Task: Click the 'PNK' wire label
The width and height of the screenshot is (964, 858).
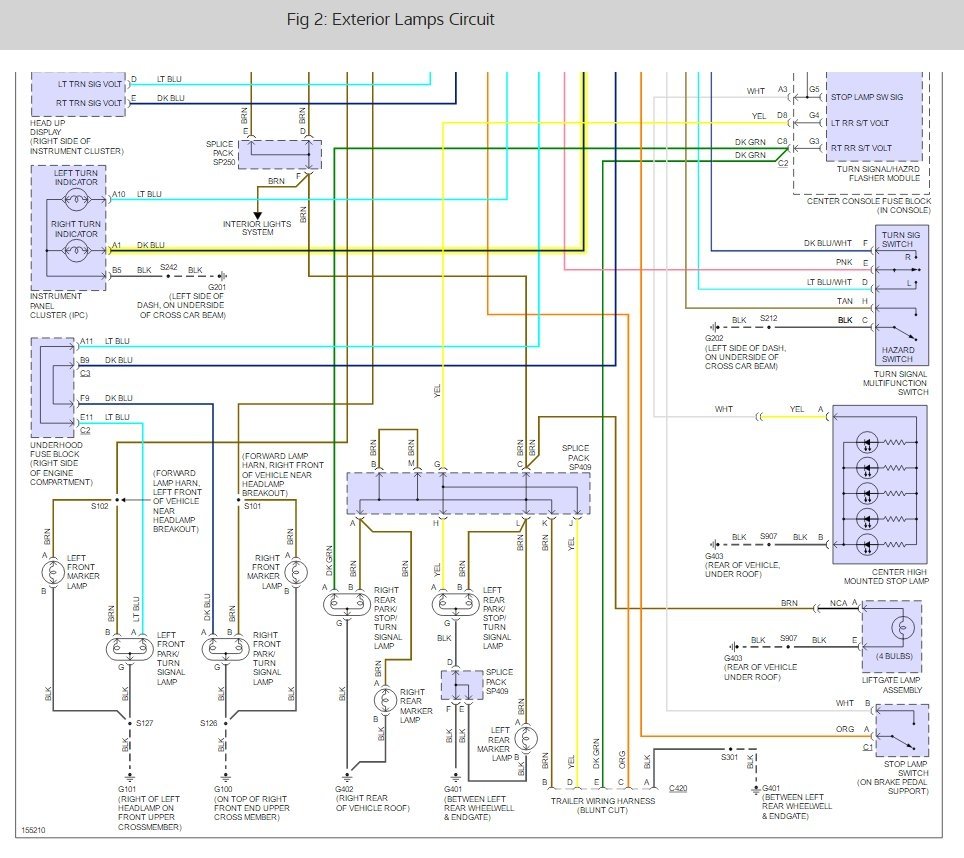Action: click(844, 262)
